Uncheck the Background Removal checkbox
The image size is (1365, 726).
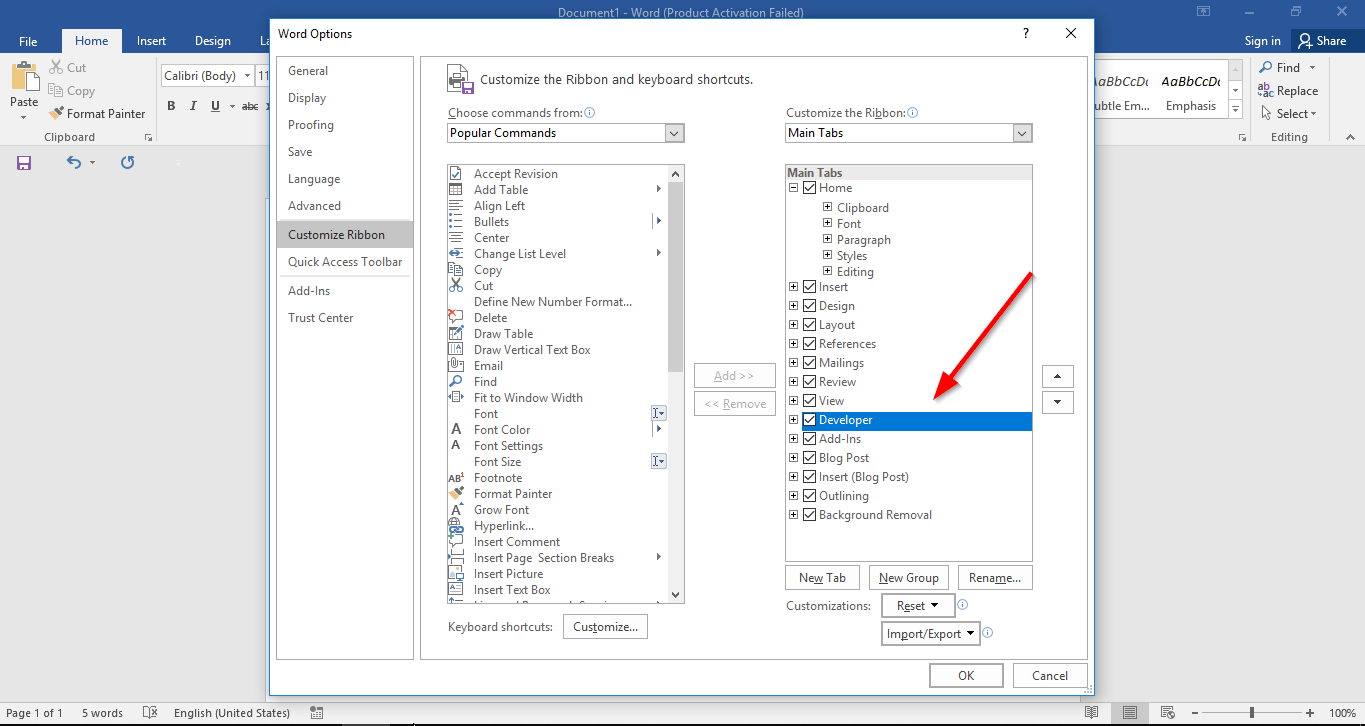point(809,514)
